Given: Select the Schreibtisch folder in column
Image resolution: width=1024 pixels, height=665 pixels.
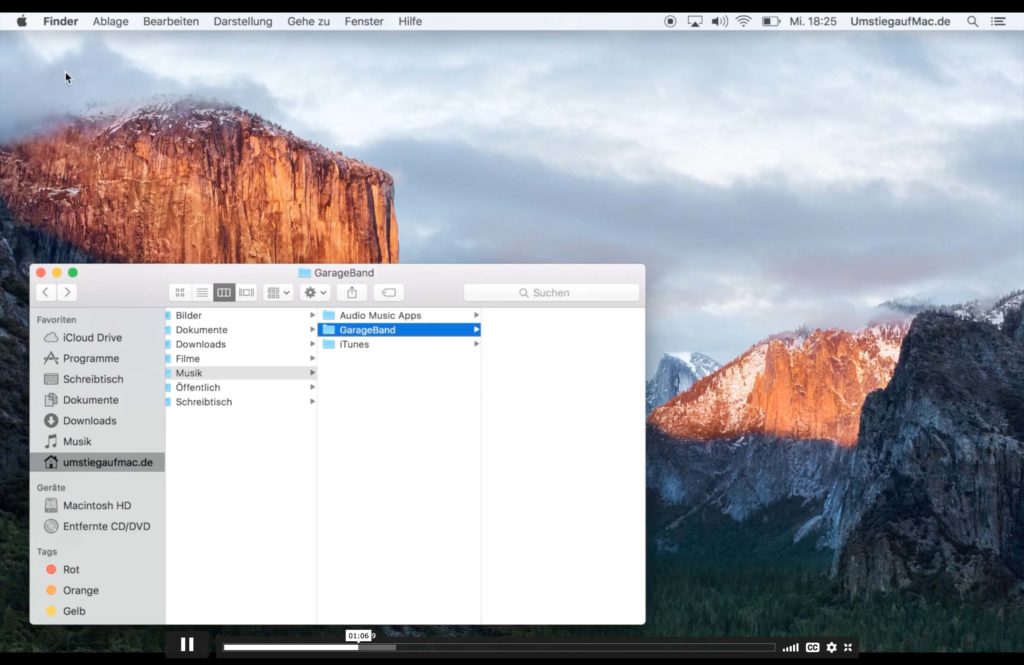Looking at the screenshot, I should point(241,402).
